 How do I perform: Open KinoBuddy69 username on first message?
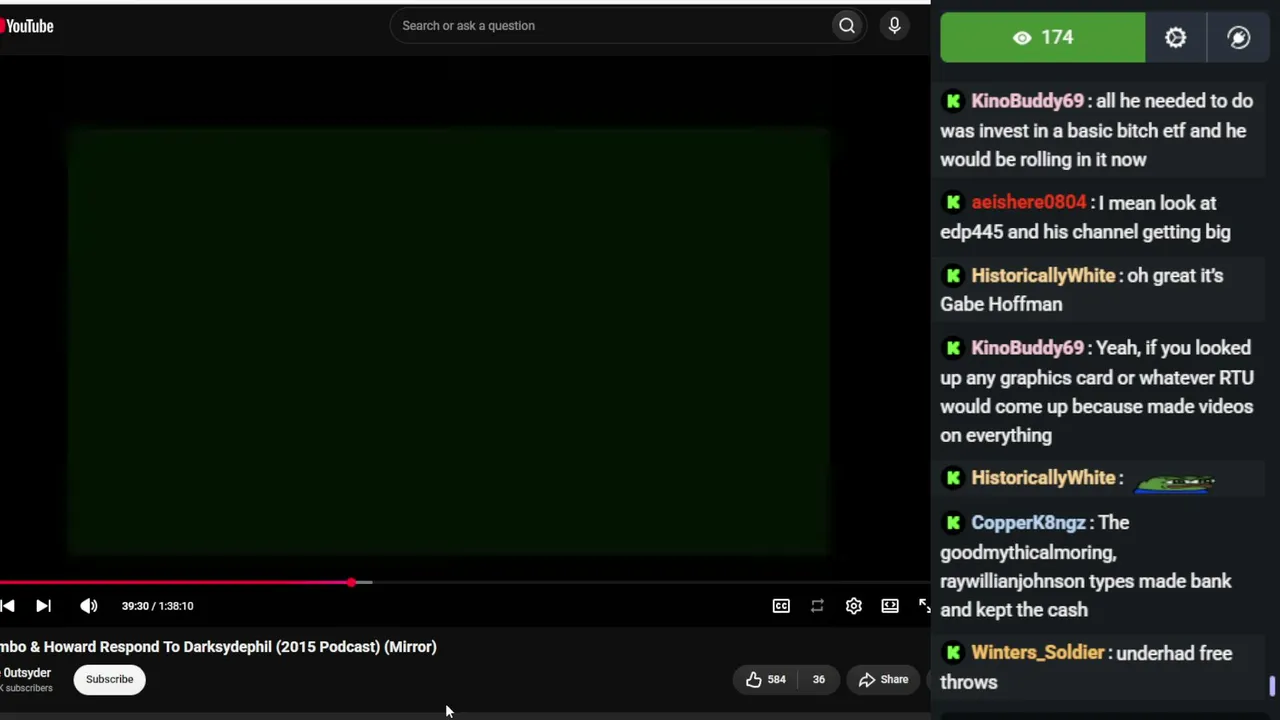click(1027, 101)
